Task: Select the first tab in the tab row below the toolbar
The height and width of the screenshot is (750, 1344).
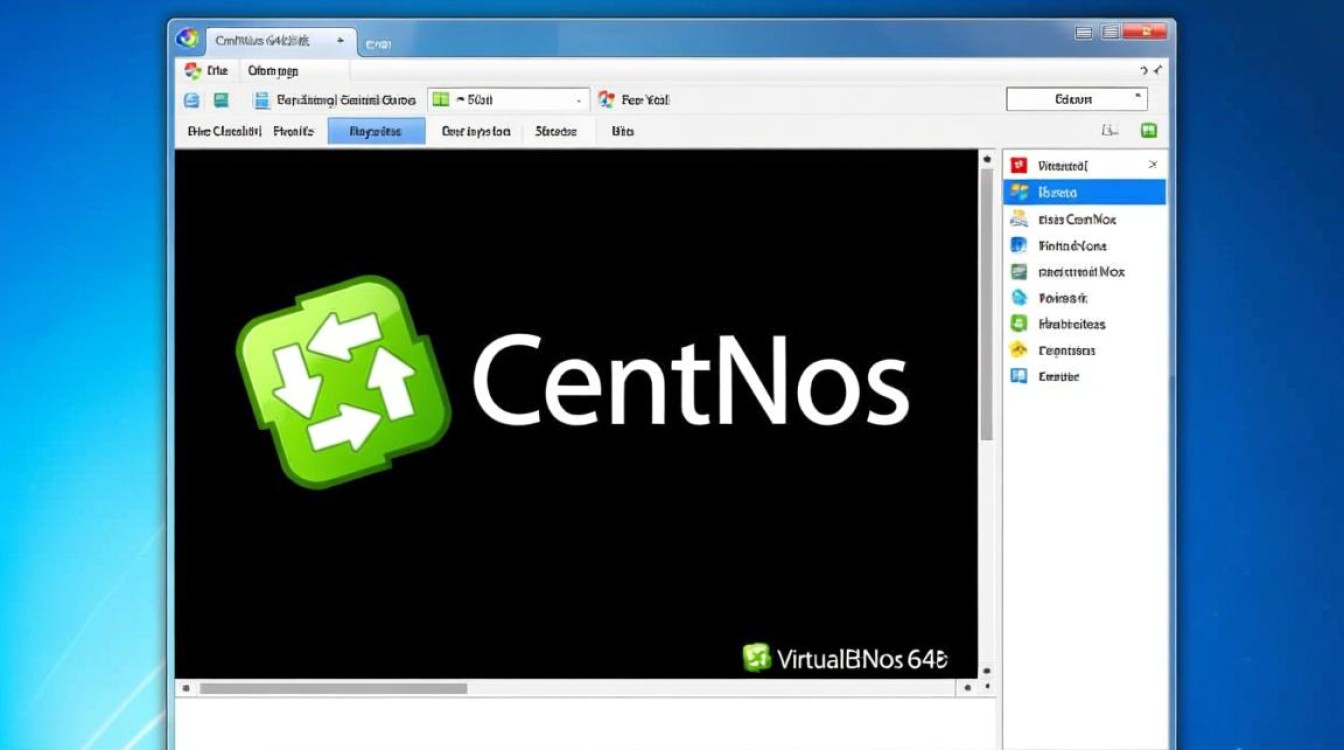Action: [x=224, y=131]
